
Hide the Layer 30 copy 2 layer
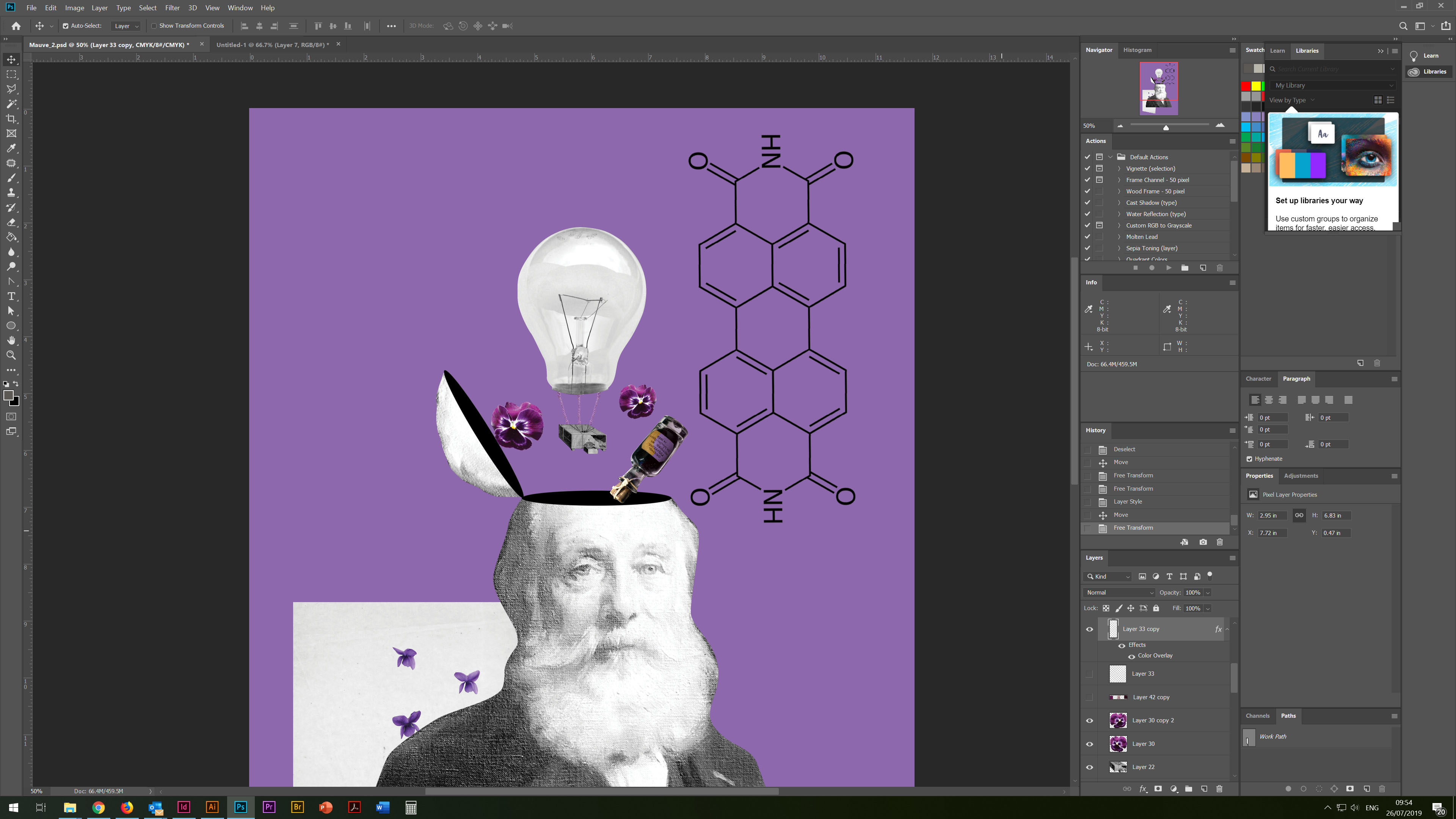[1089, 721]
